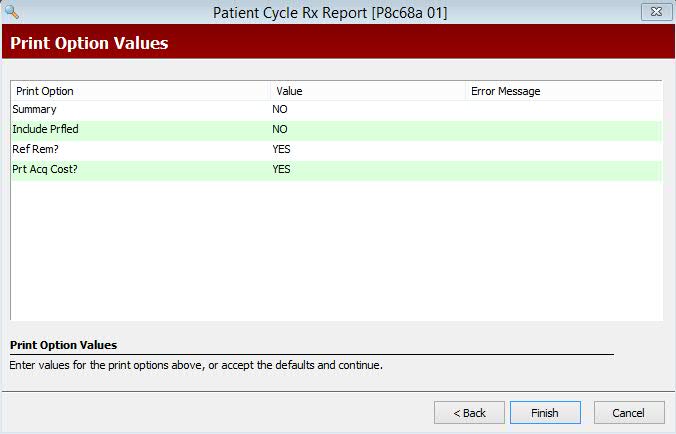Cancel the print option dialog
This screenshot has height=434, width=676.
(x=629, y=413)
